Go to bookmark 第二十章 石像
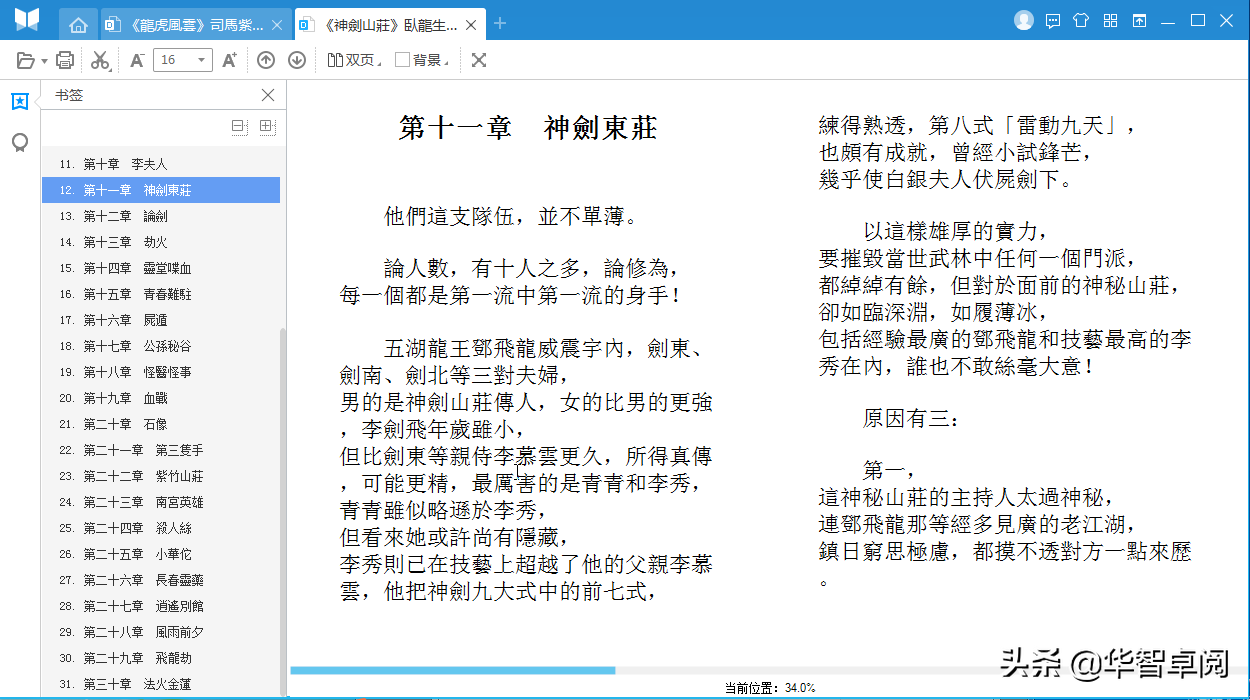The image size is (1250, 700). (161, 424)
